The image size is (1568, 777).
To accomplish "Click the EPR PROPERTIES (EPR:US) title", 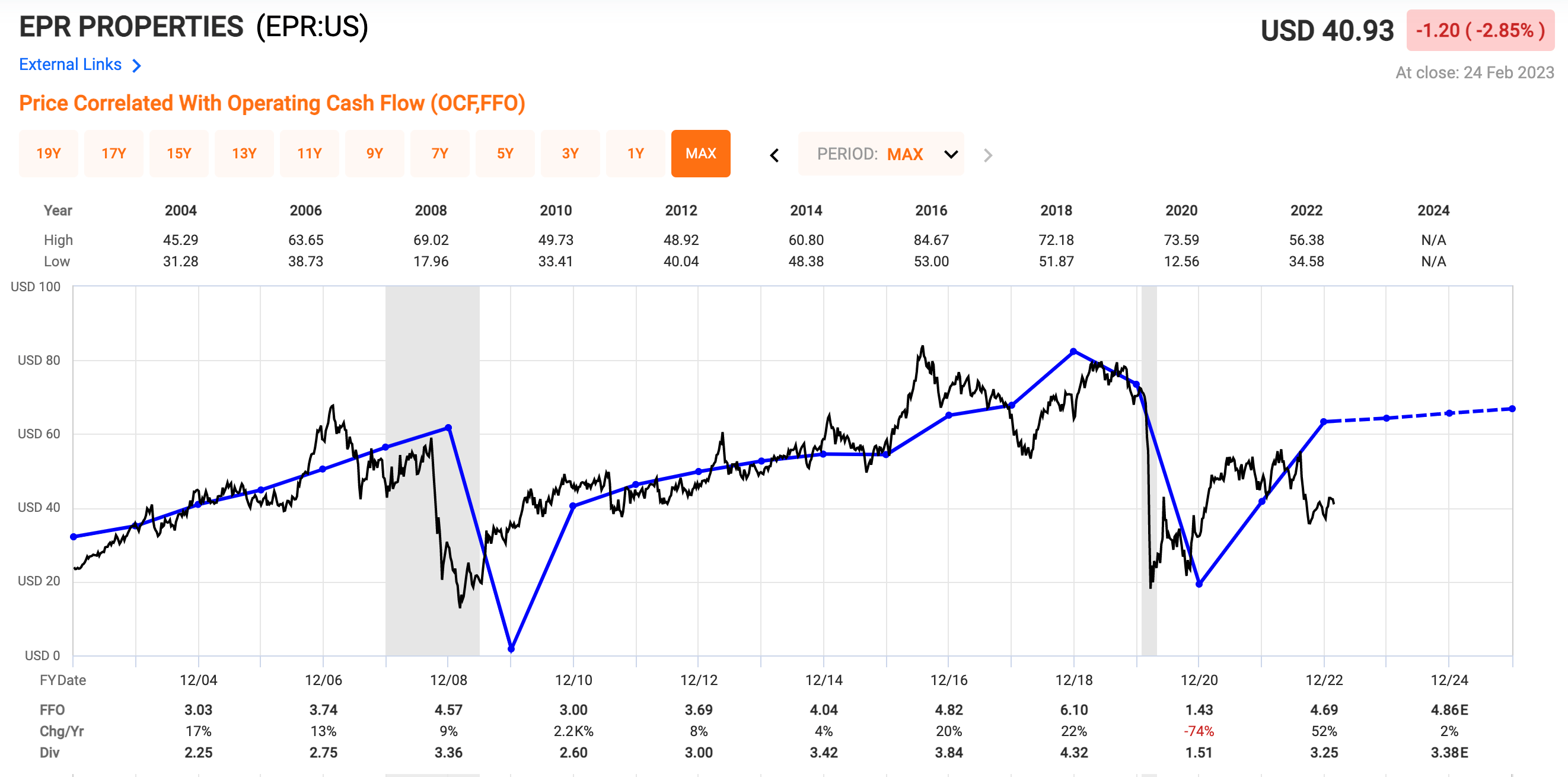I will point(193,27).
